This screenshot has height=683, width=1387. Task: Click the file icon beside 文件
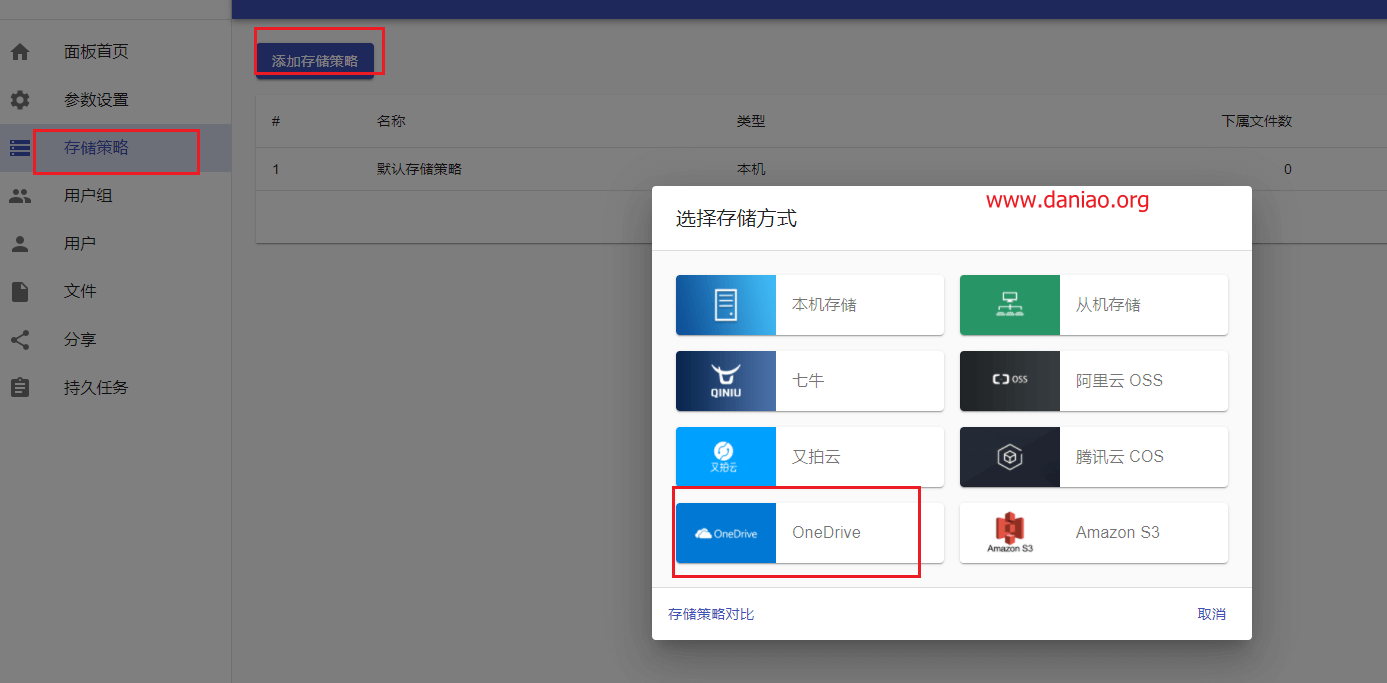coord(20,292)
